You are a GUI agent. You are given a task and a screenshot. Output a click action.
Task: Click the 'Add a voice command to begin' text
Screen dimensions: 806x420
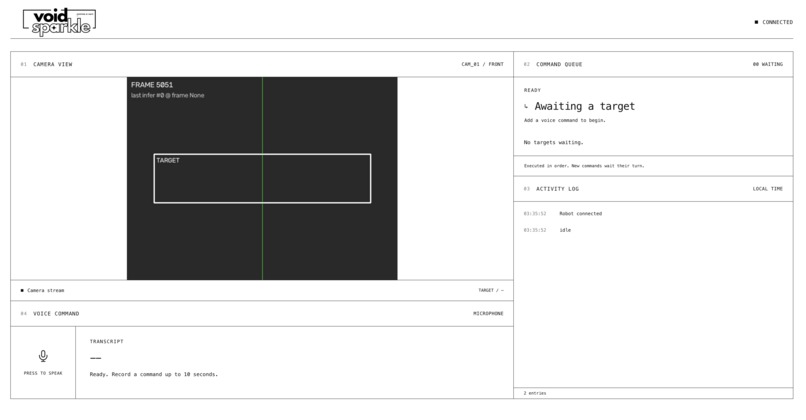(x=564, y=120)
